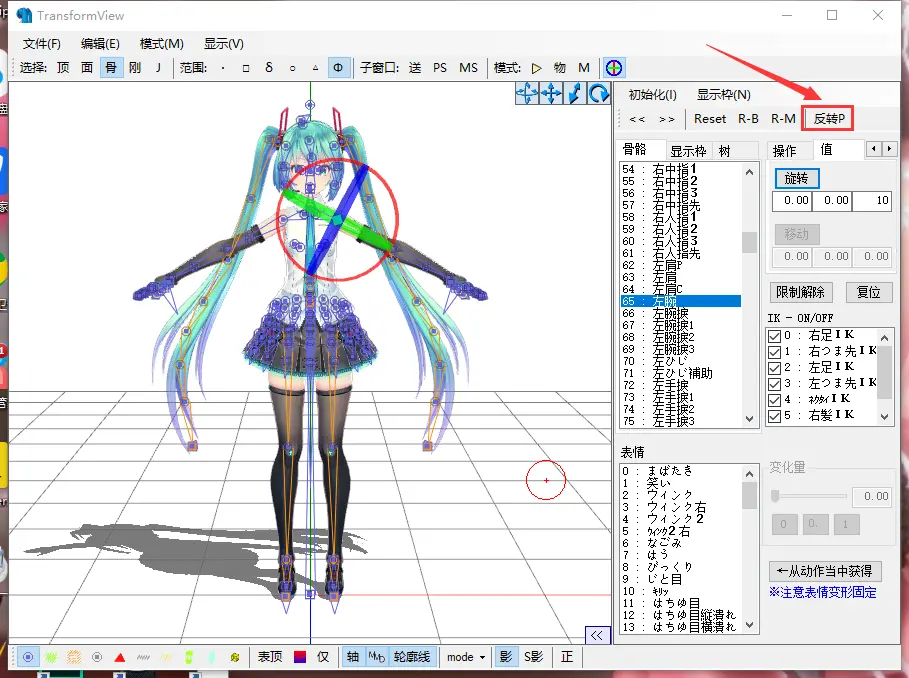909x678 pixels.
Task: Uncheck the 右足IK checkbox
Action: pos(775,336)
